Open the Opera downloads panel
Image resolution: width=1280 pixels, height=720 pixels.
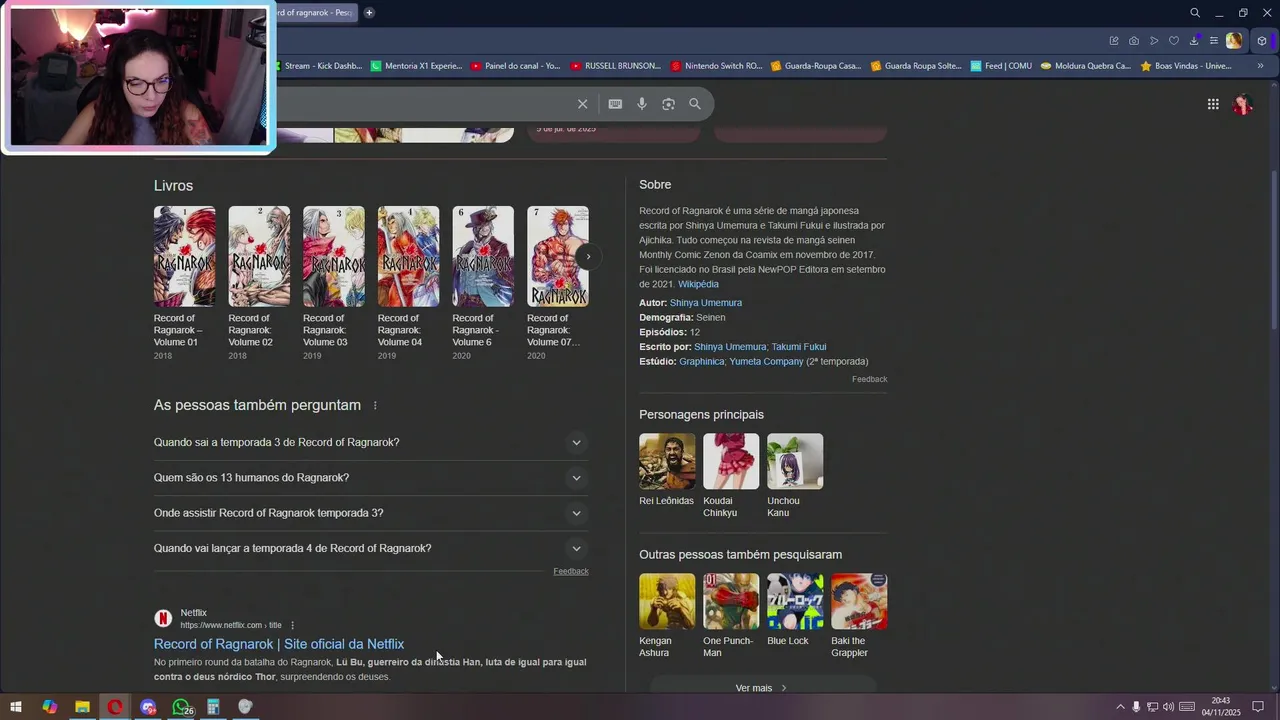1194,41
